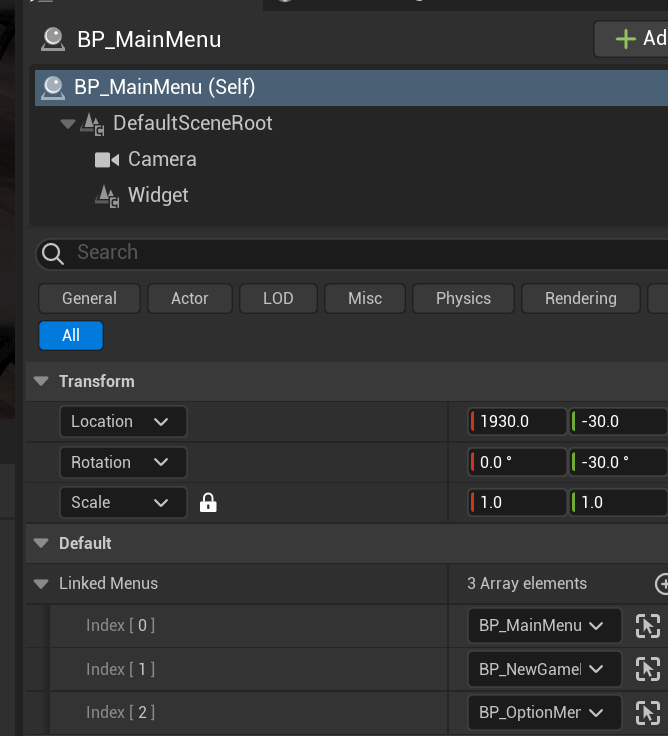The height and width of the screenshot is (736, 668).
Task: Collapse the Transform section
Action: (41, 381)
